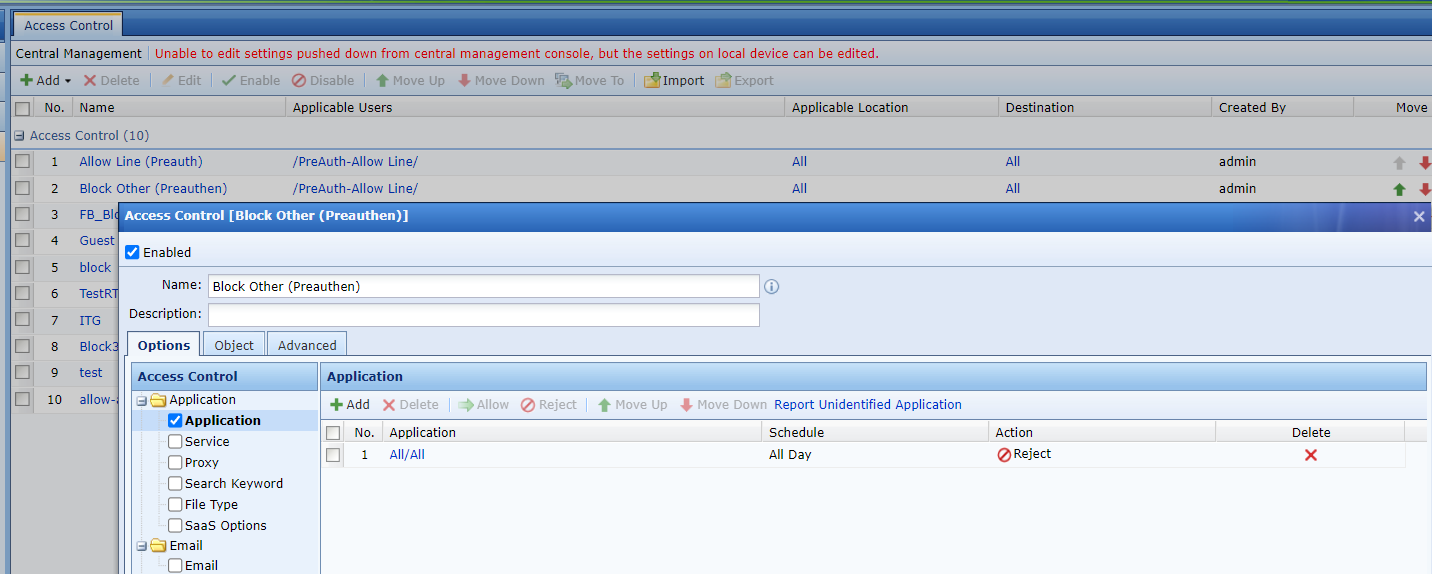Image resolution: width=1432 pixels, height=574 pixels.
Task: Click Move Up in the main toolbar
Action: click(x=410, y=81)
